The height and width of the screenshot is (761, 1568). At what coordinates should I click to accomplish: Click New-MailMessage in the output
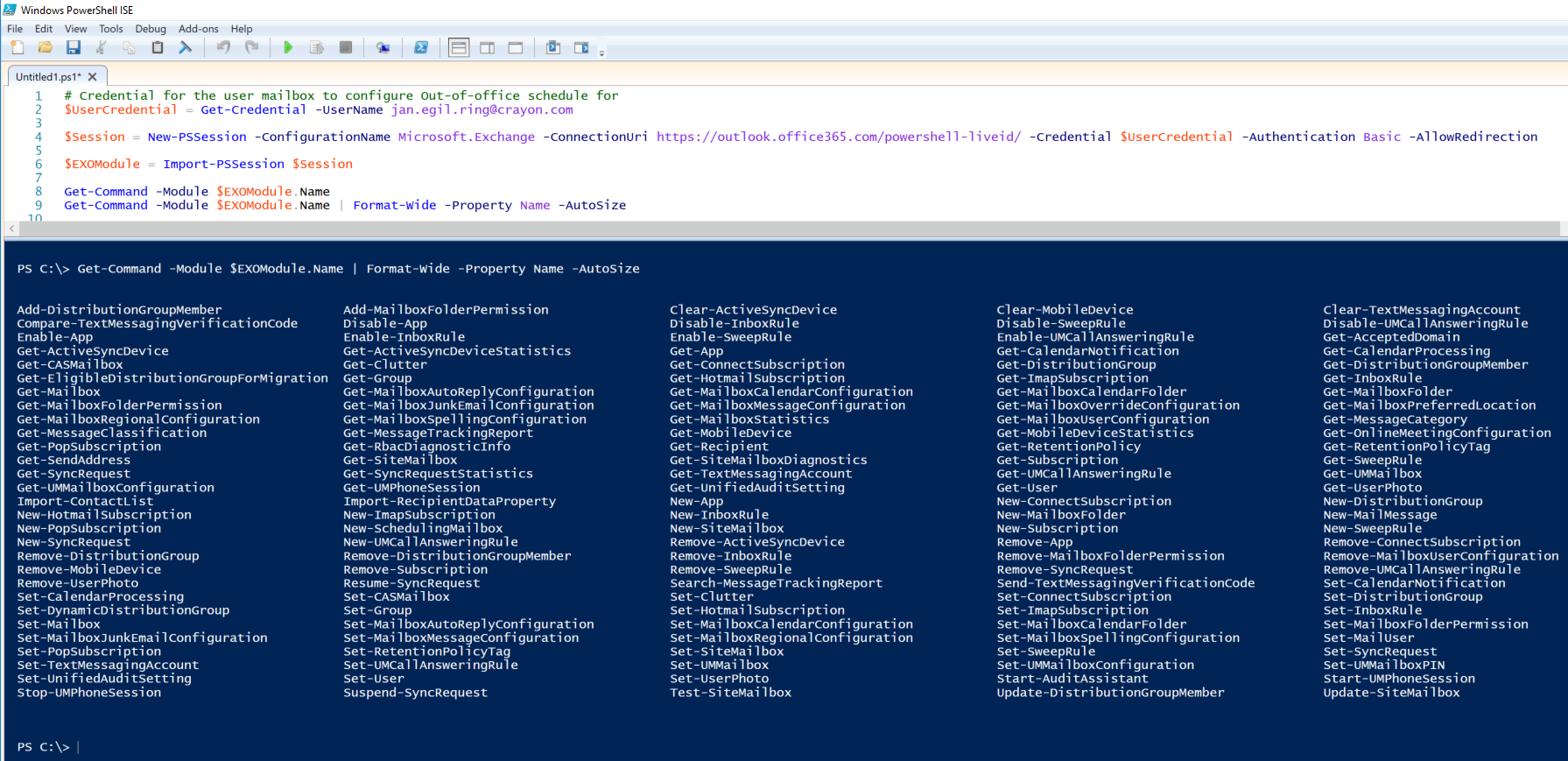coord(1381,515)
